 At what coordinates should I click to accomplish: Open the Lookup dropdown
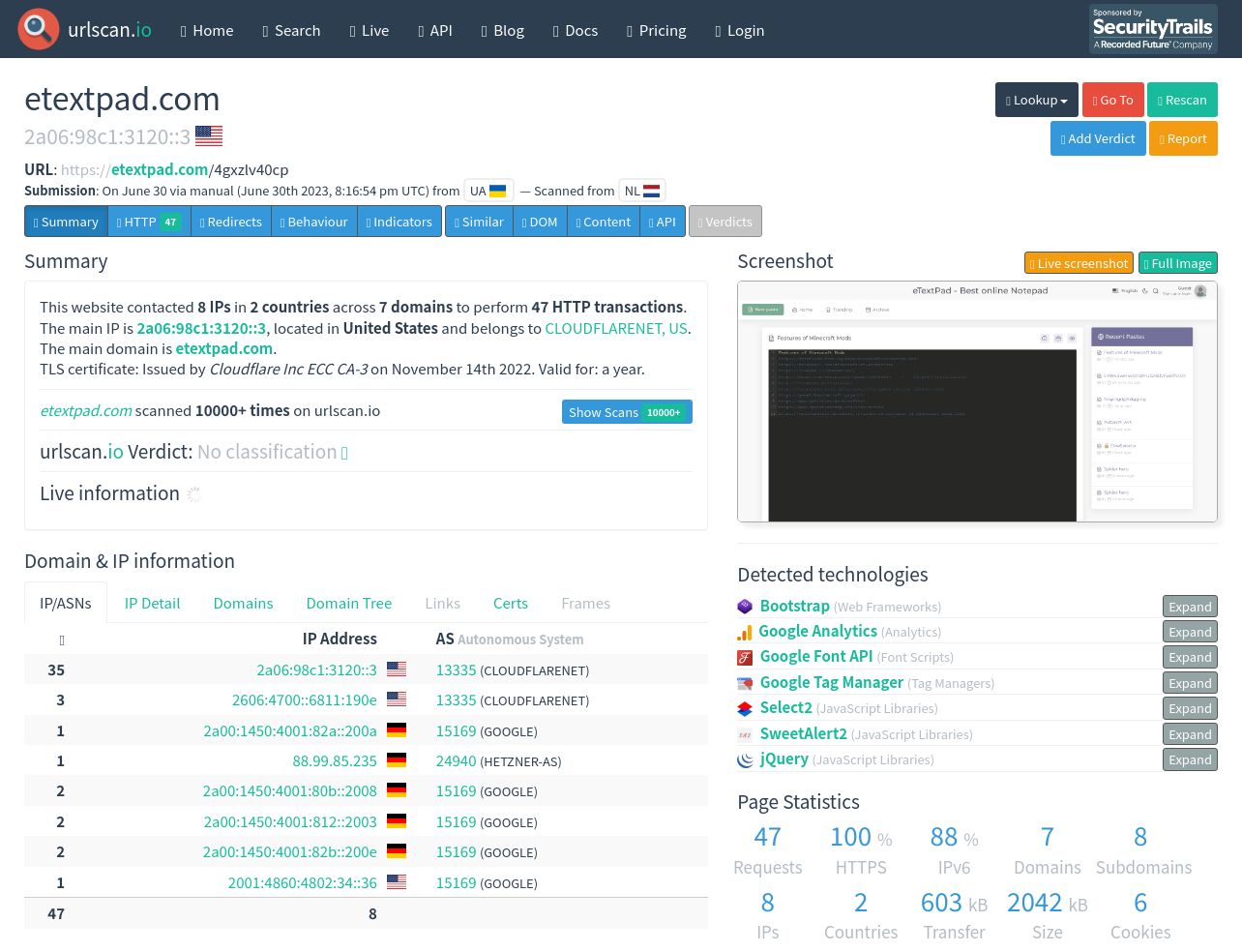pos(1037,100)
